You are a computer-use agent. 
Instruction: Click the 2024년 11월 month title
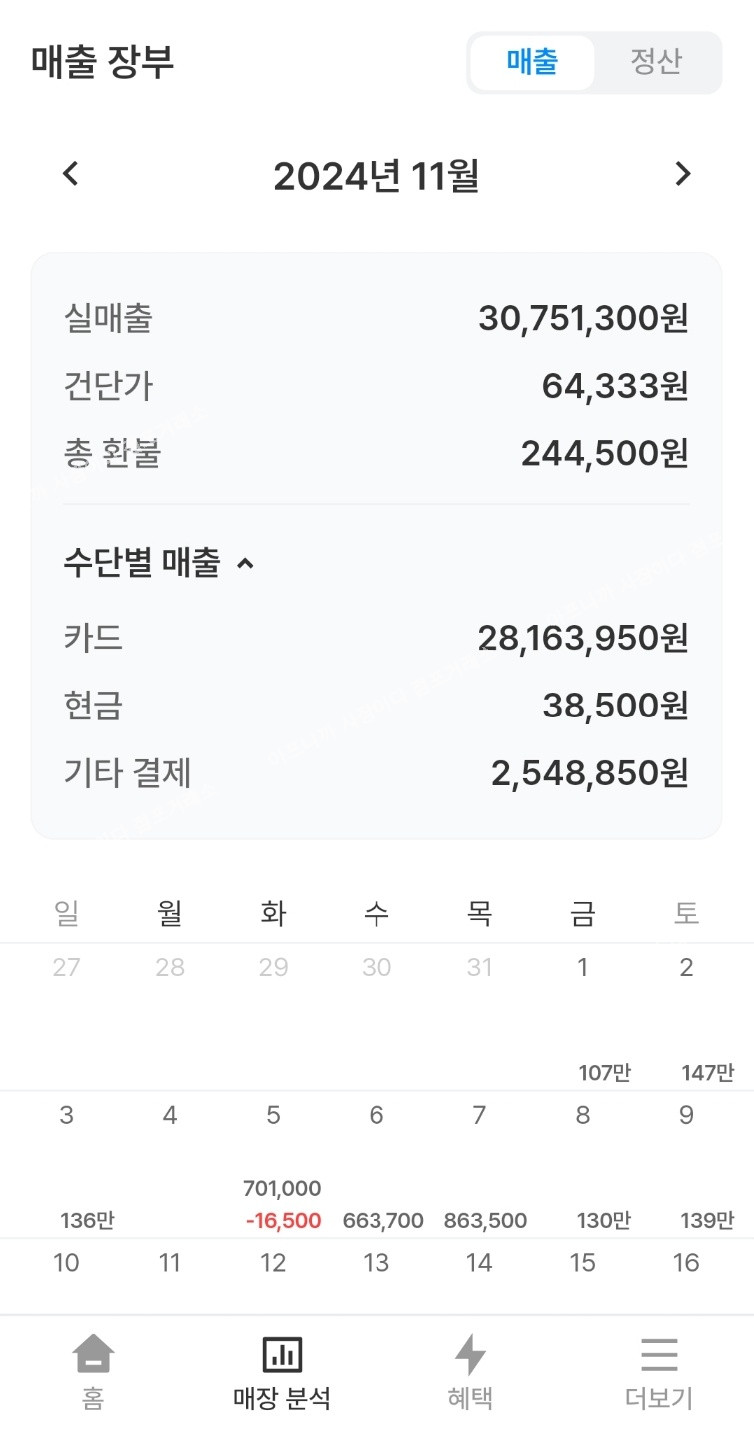pyautogui.click(x=376, y=176)
